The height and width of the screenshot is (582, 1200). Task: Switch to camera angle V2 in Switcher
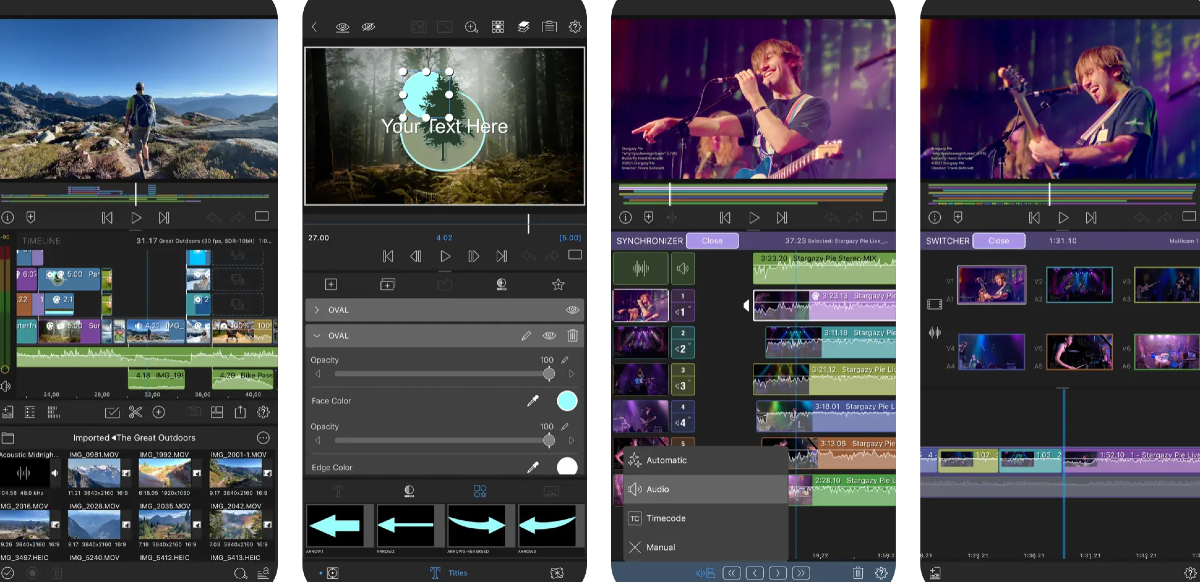pos(1079,284)
